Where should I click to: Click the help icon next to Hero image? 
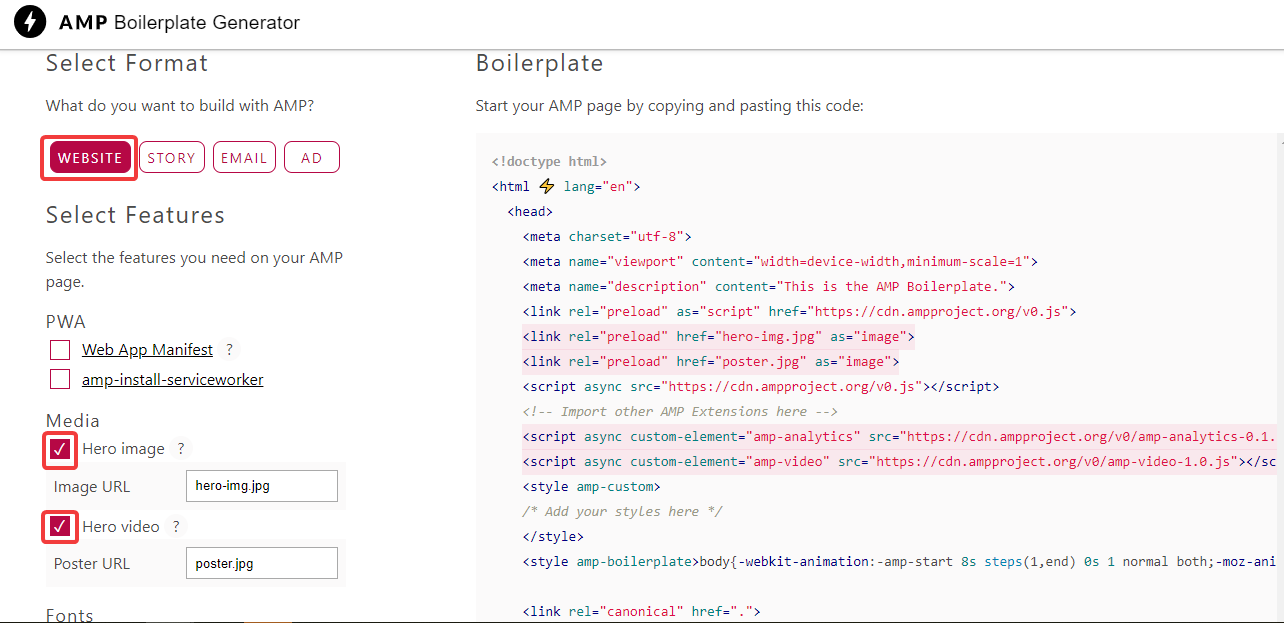pos(181,449)
